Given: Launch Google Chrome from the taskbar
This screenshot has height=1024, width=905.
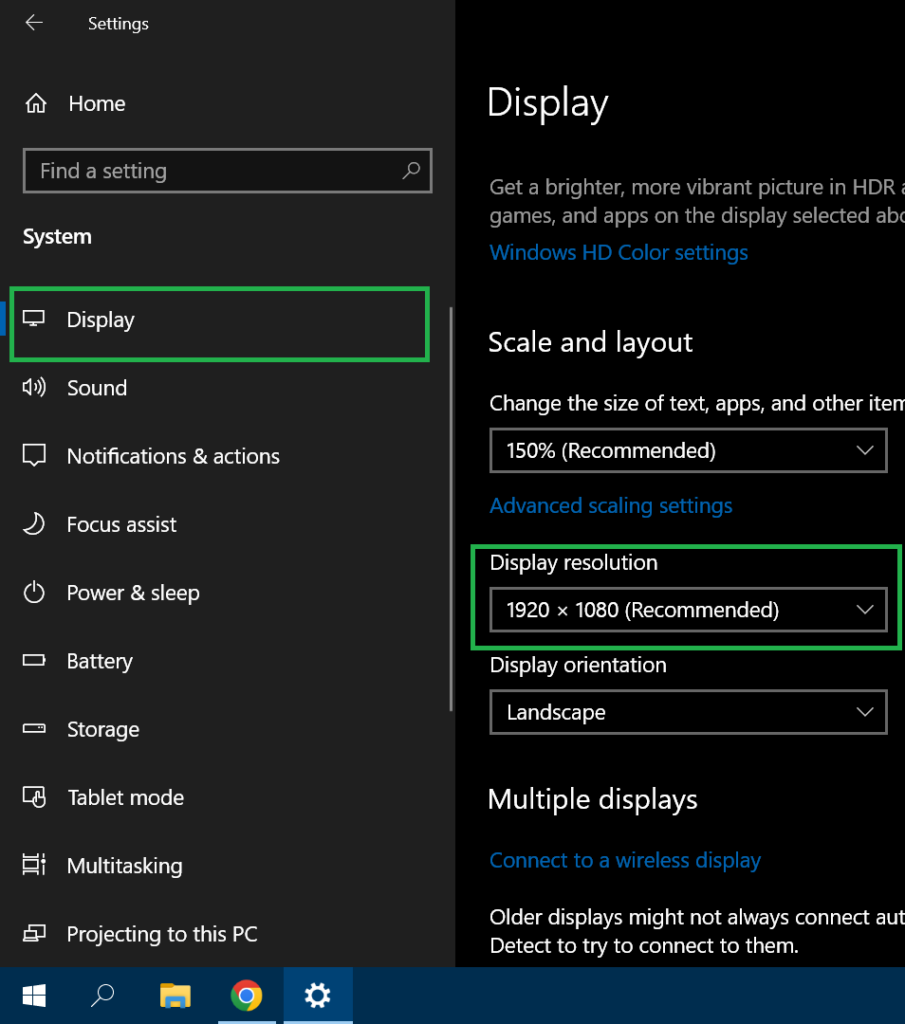Looking at the screenshot, I should pyautogui.click(x=246, y=995).
